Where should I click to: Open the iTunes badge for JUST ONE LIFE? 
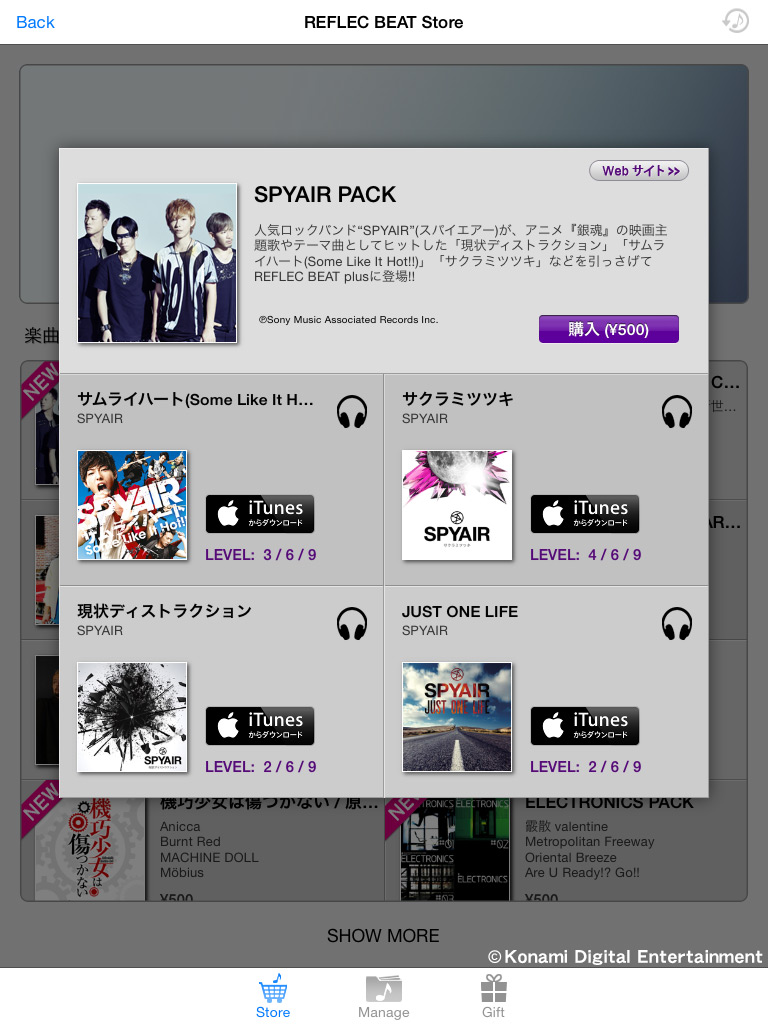584,726
